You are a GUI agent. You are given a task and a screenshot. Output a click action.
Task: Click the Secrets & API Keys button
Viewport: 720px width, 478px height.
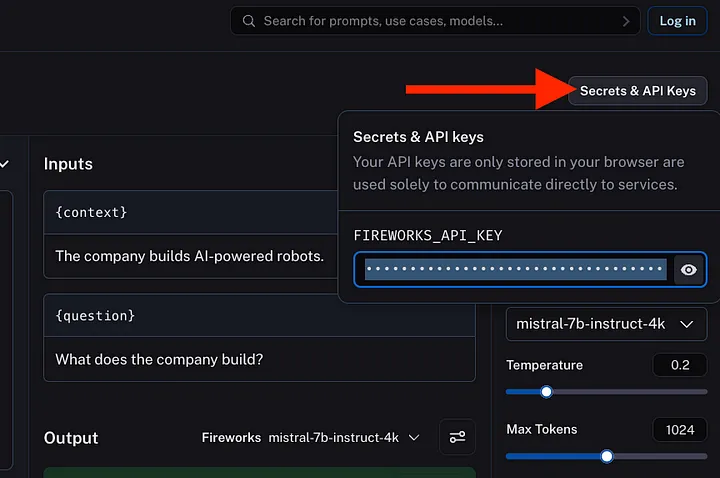pos(637,91)
